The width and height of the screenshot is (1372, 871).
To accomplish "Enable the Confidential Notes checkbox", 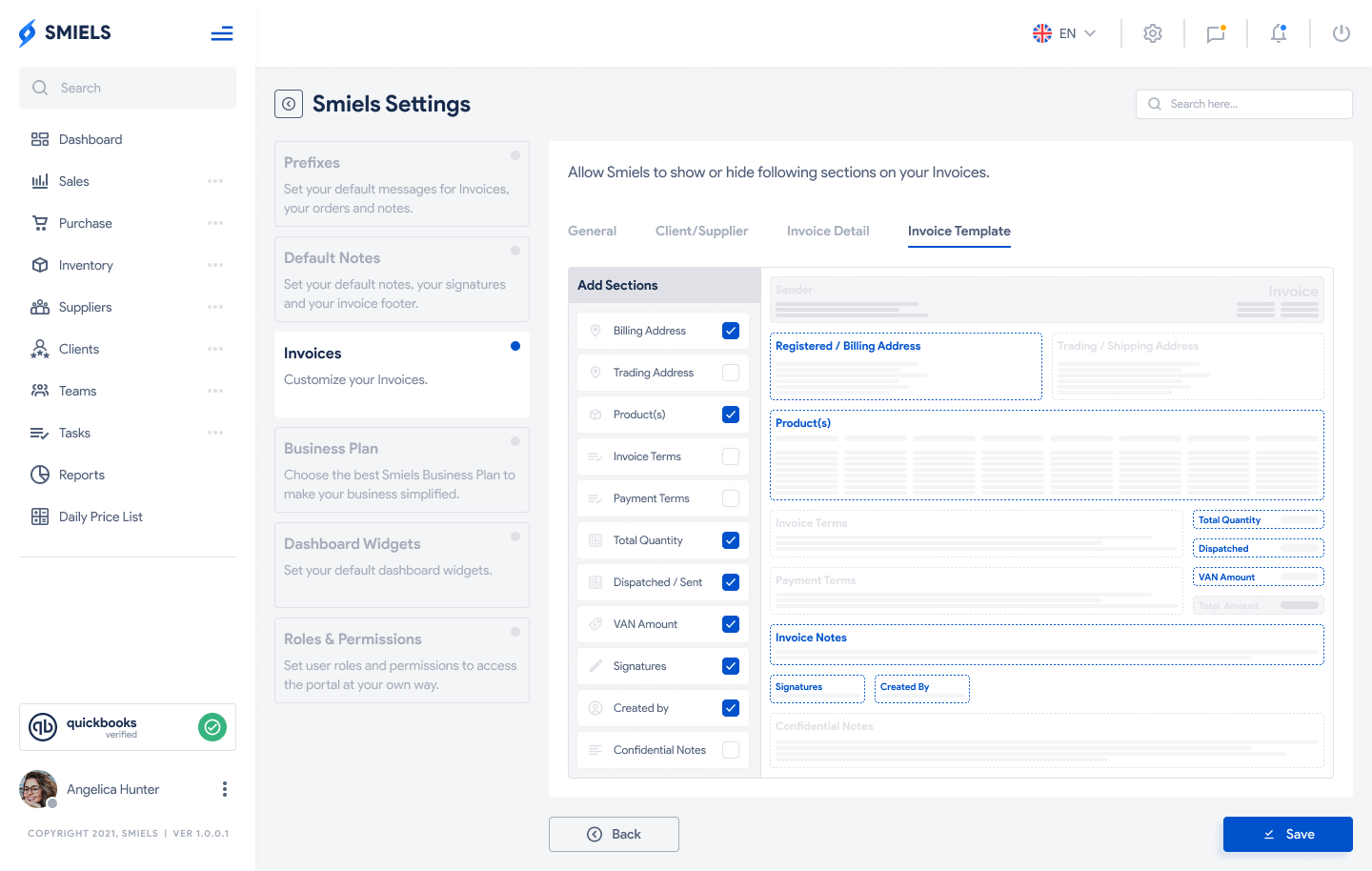I will pyautogui.click(x=731, y=750).
